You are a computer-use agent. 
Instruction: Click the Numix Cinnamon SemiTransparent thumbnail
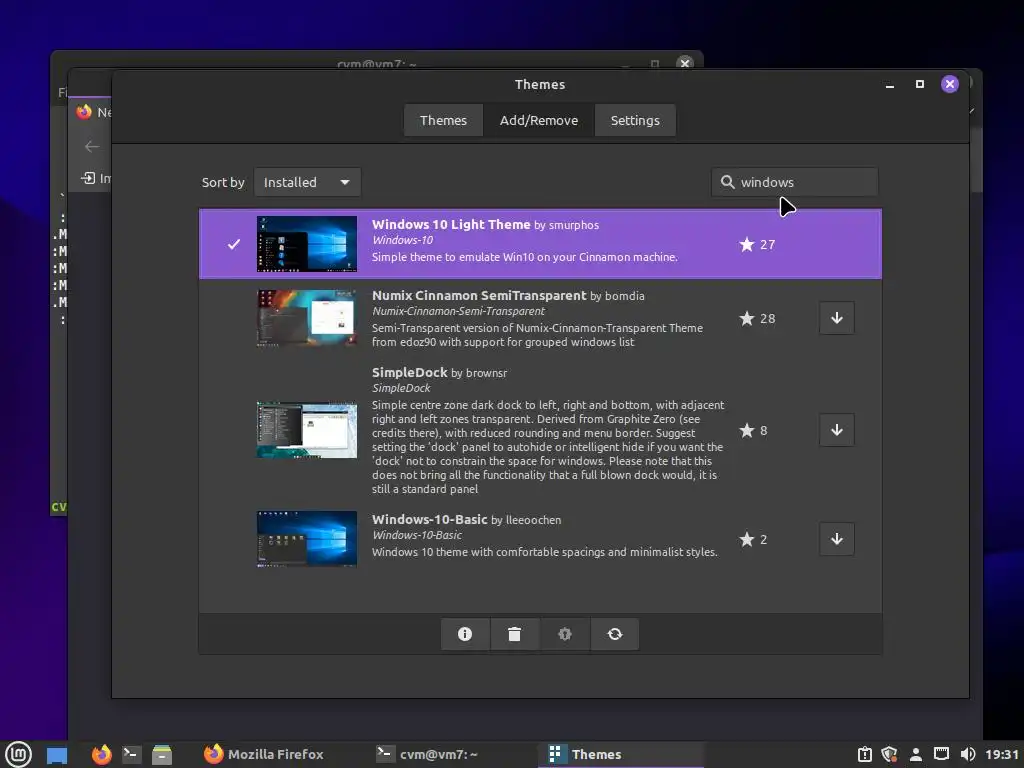(x=307, y=318)
